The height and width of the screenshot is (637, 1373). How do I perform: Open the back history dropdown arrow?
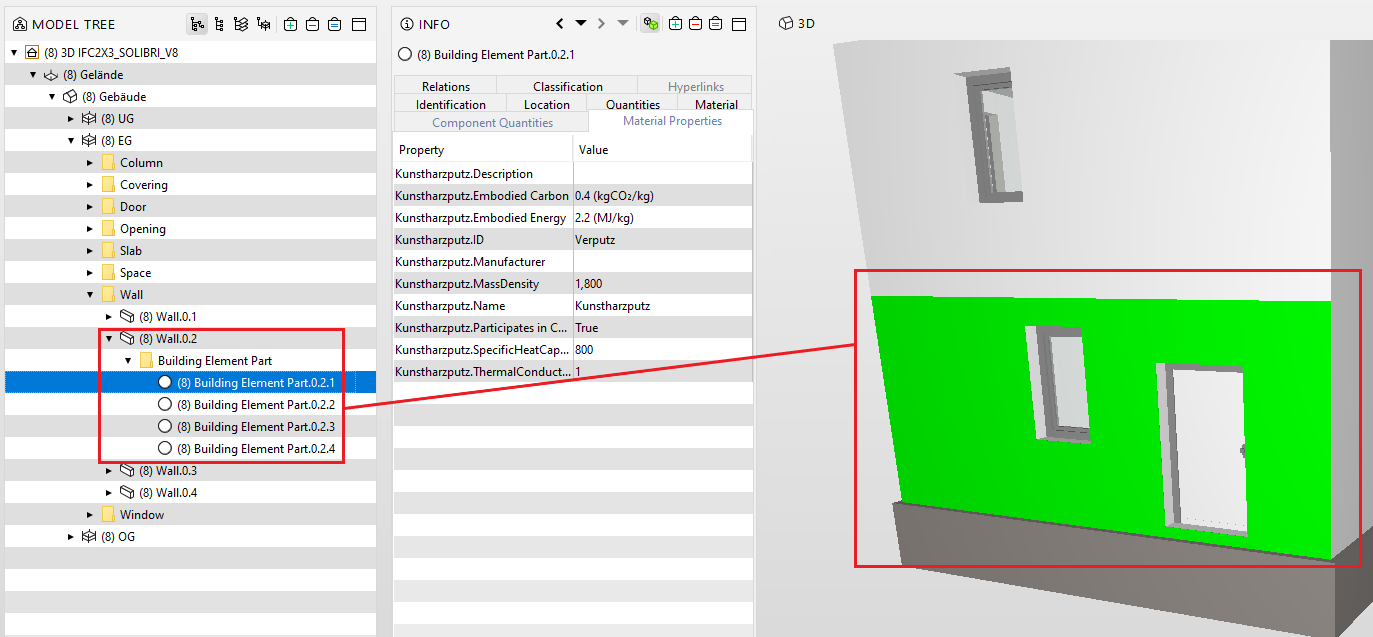[x=580, y=24]
